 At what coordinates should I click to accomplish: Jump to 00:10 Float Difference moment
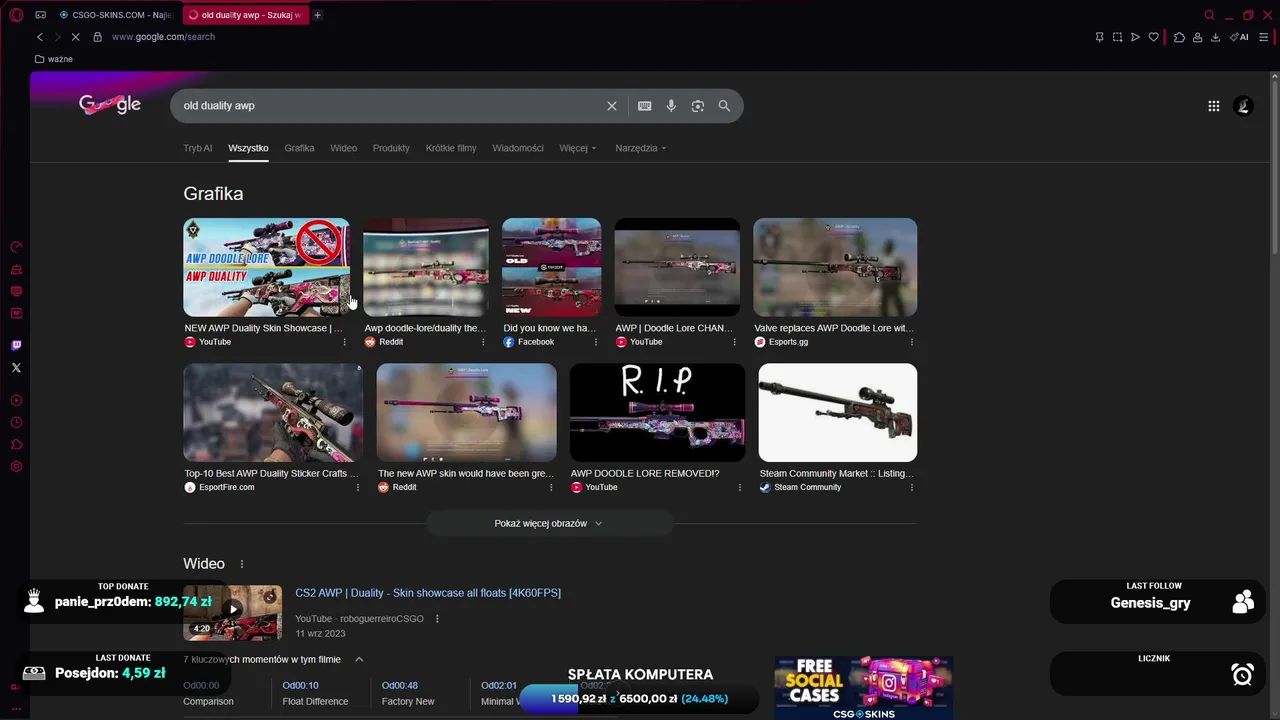[315, 693]
